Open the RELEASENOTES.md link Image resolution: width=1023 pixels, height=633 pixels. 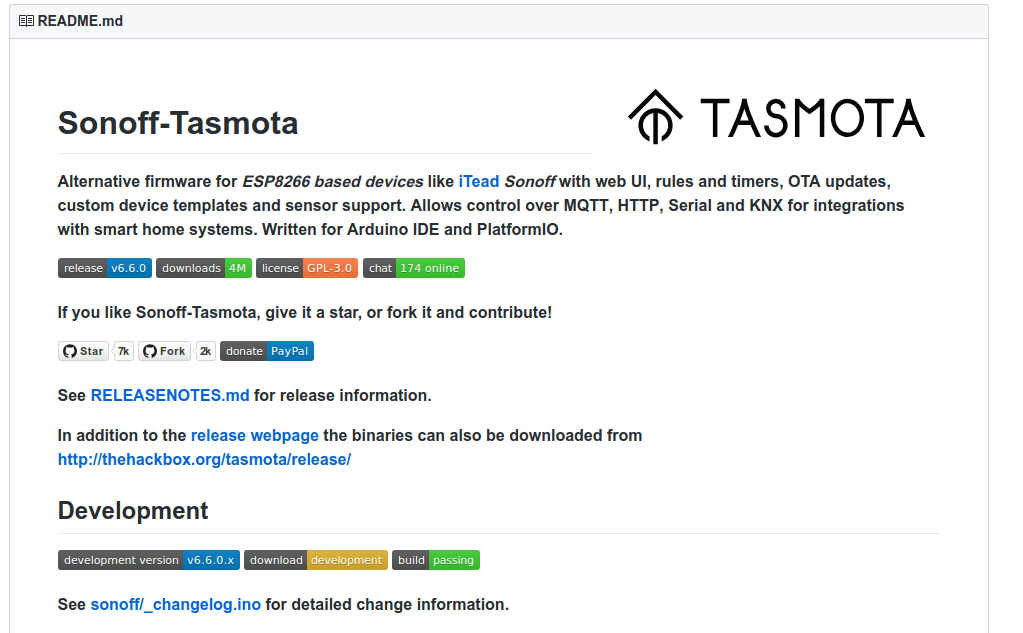point(170,395)
